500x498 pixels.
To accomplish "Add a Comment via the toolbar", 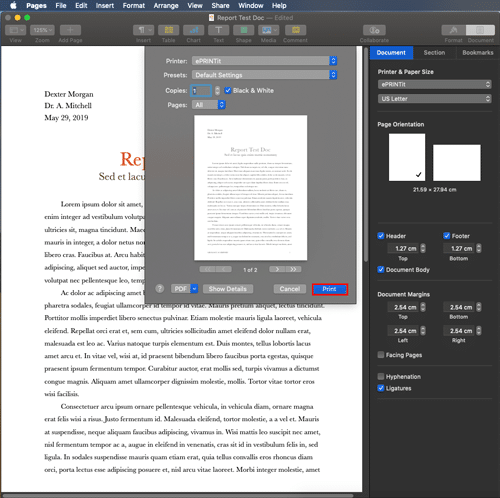I will click(x=296, y=30).
